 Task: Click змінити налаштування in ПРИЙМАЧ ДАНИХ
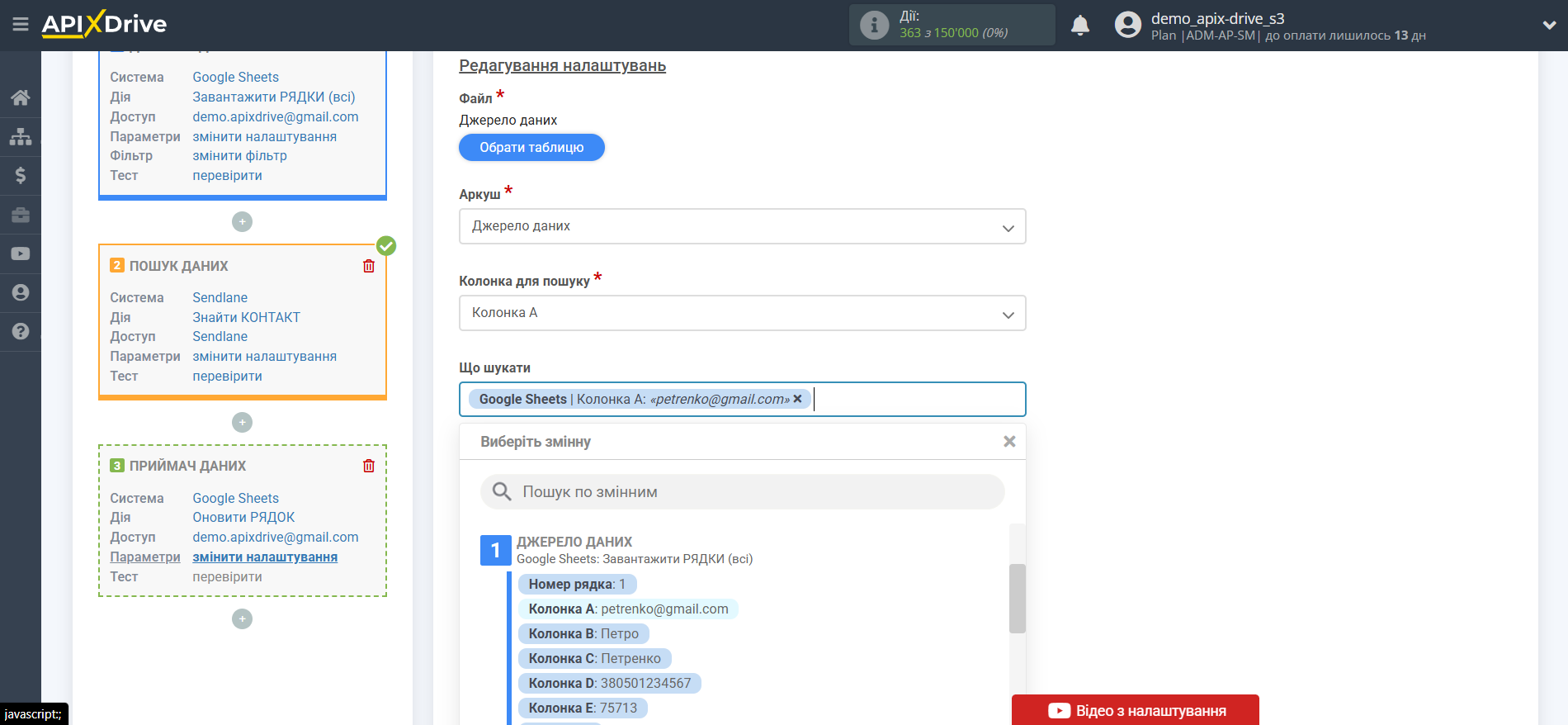pos(265,557)
